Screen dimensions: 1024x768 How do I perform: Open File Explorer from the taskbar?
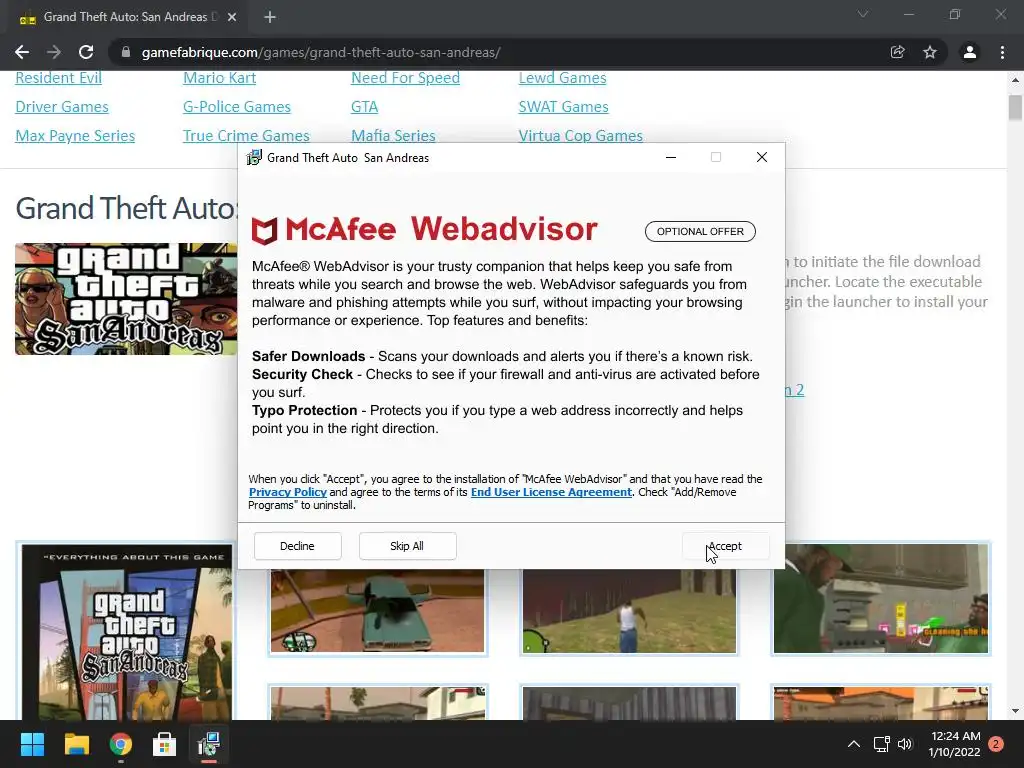(x=76, y=744)
